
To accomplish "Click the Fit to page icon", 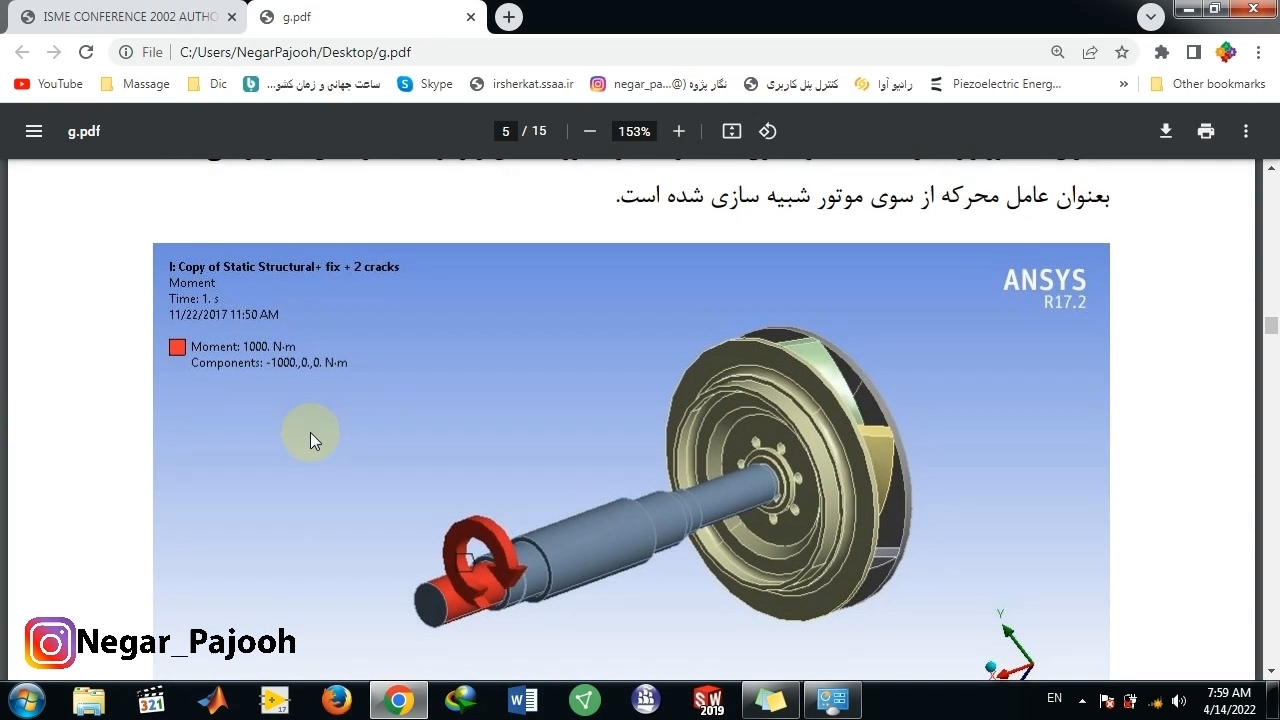I will [x=732, y=131].
